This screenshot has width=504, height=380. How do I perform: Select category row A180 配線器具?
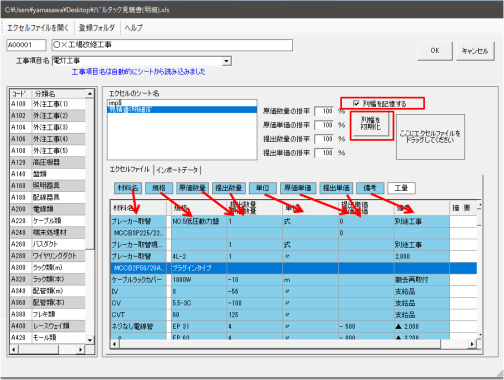pyautogui.click(x=47, y=197)
